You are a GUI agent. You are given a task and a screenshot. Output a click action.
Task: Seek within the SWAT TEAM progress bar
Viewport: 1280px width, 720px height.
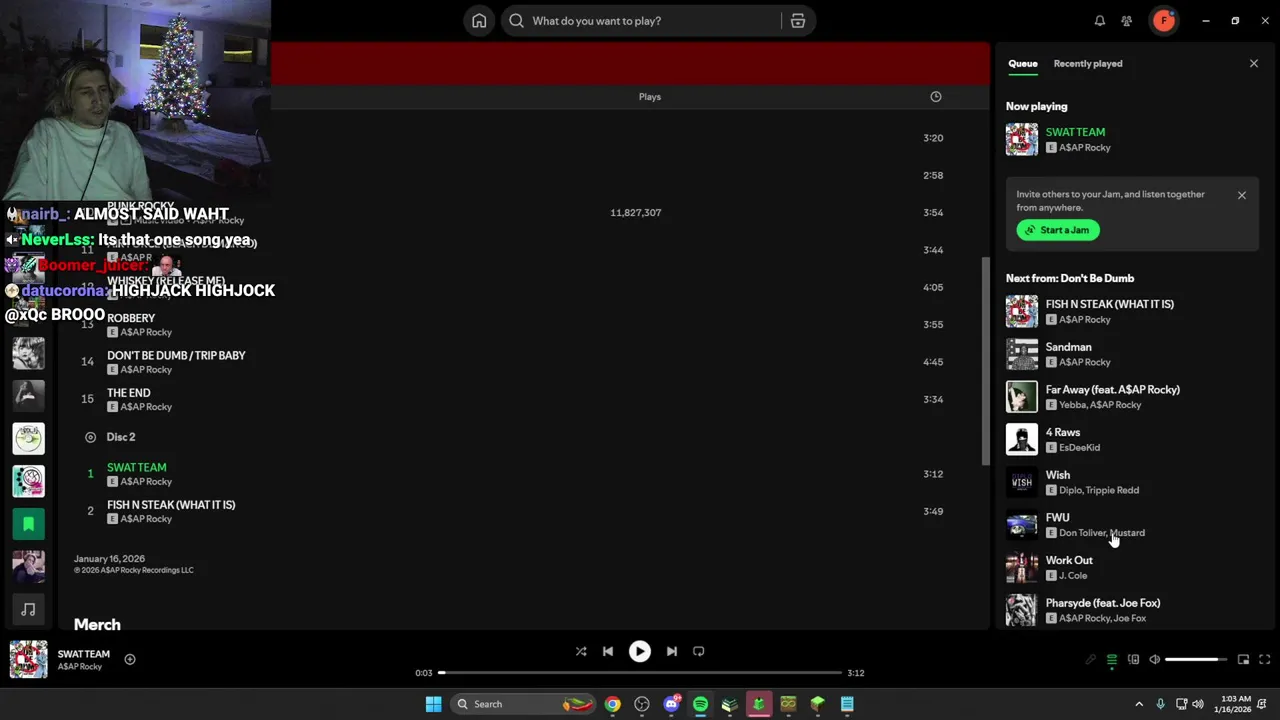[x=640, y=673]
